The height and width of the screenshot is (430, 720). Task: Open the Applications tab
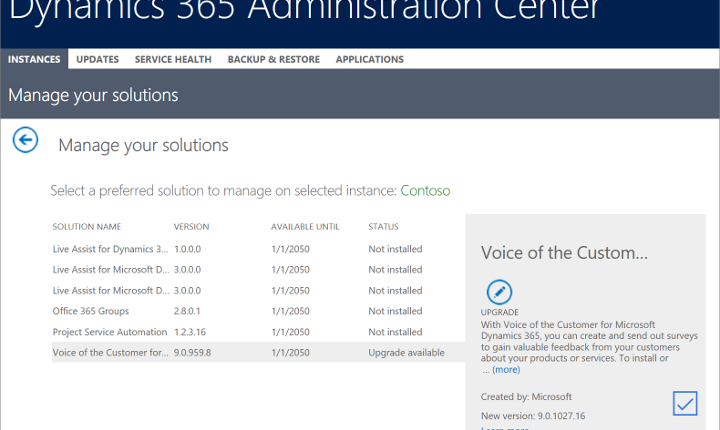(x=369, y=59)
